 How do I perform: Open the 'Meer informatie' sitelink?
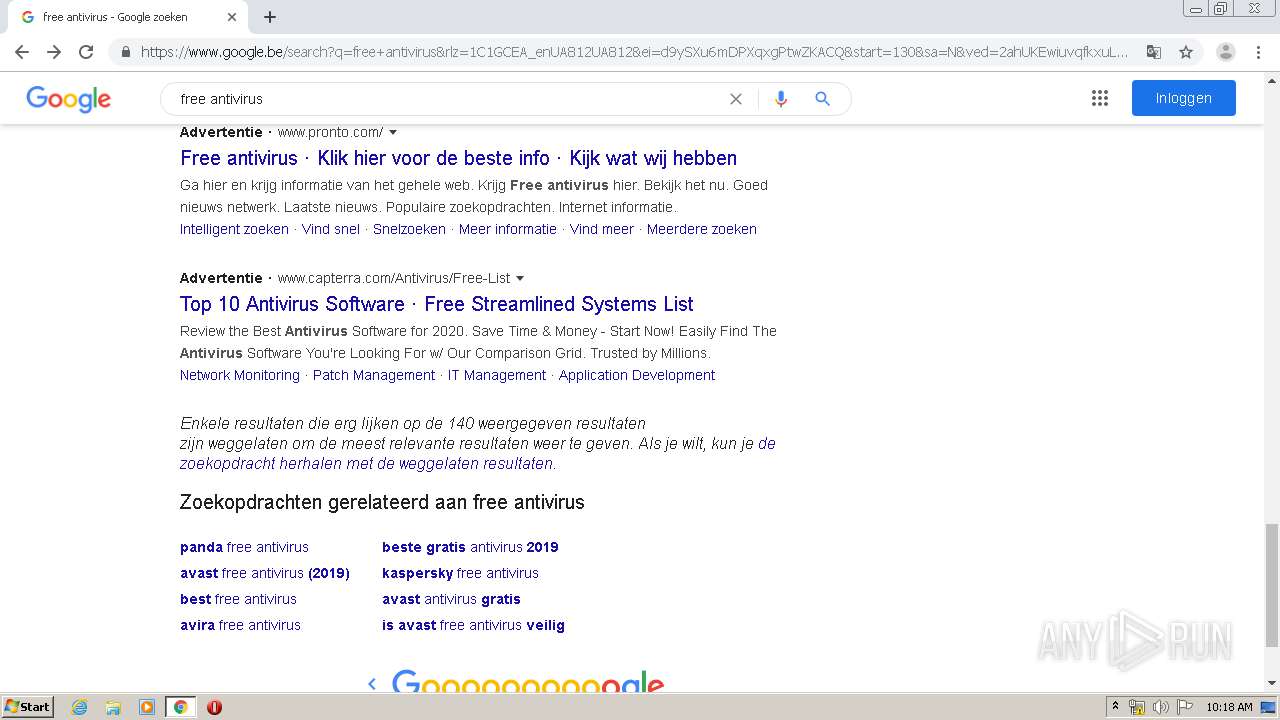pos(508,229)
